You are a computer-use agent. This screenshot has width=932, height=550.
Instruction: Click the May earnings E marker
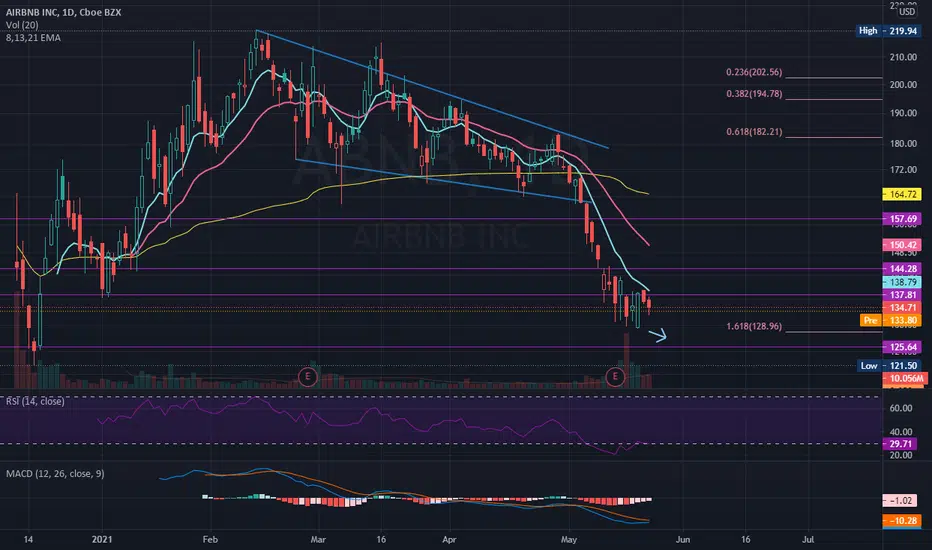coord(615,376)
